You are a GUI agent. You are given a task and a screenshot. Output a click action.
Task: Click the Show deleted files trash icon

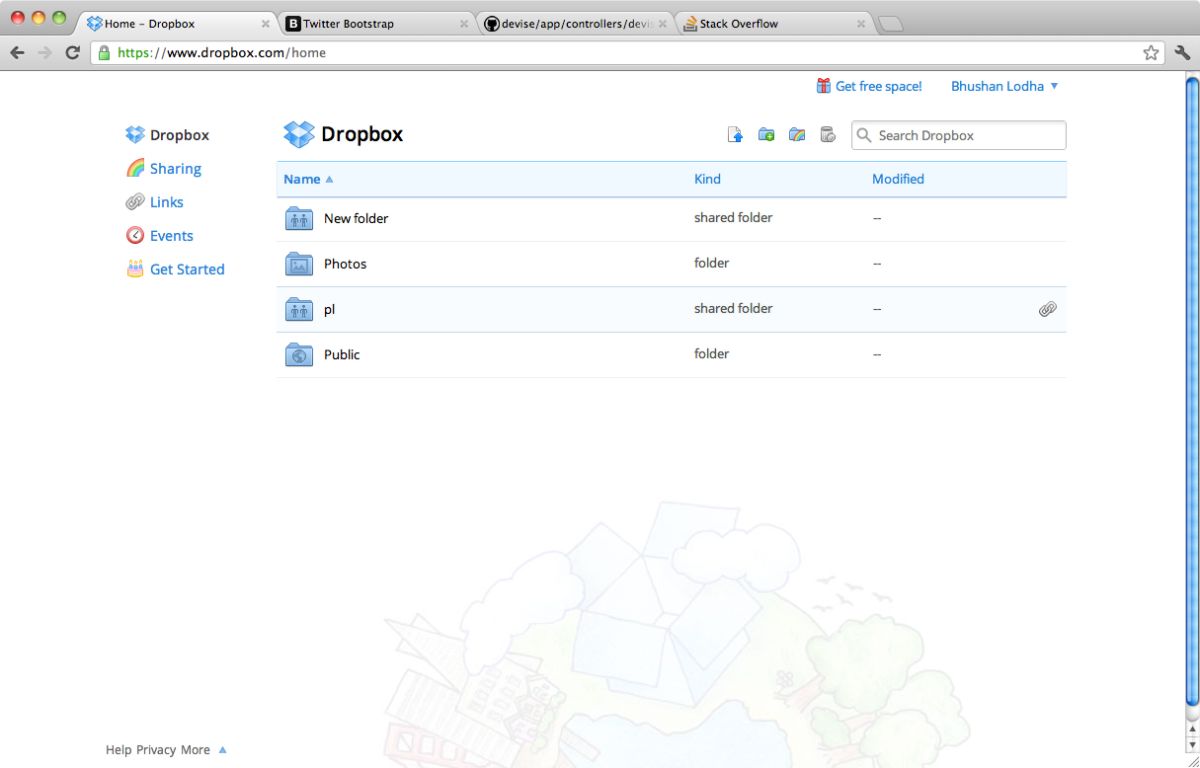[828, 135]
